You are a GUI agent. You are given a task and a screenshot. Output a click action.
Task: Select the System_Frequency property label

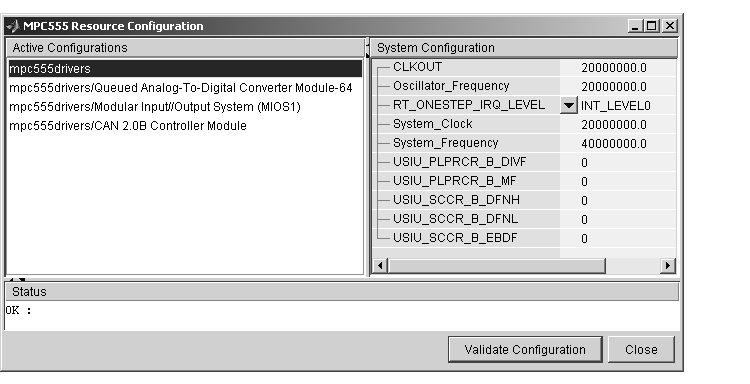click(445, 143)
